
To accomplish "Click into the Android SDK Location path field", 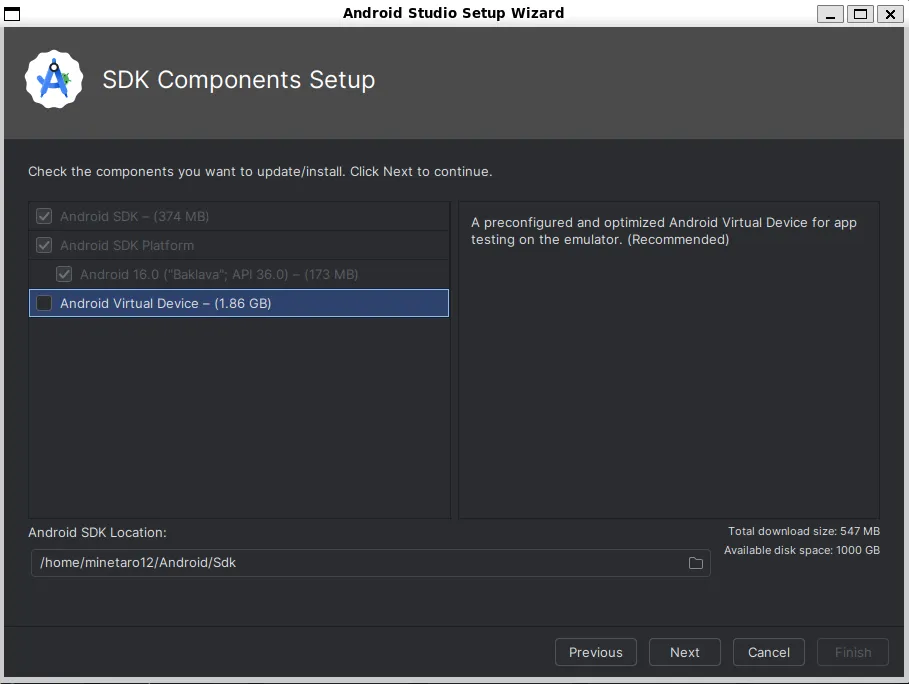I will pos(360,563).
